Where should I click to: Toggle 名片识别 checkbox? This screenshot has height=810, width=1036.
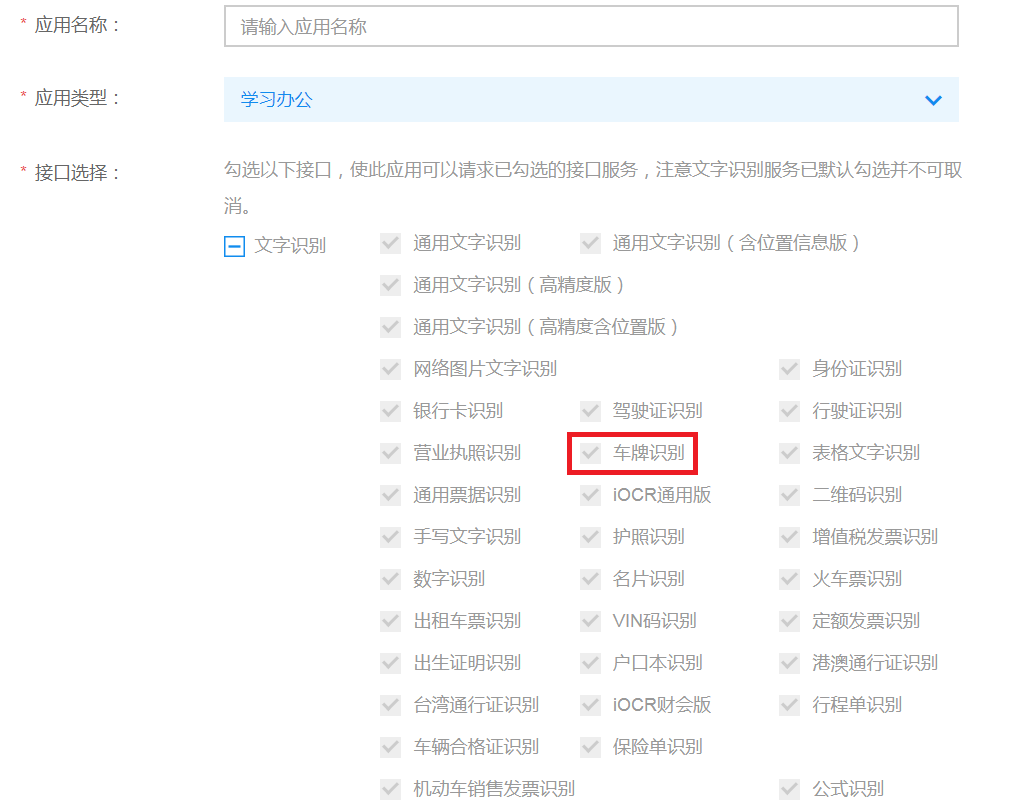coord(590,579)
